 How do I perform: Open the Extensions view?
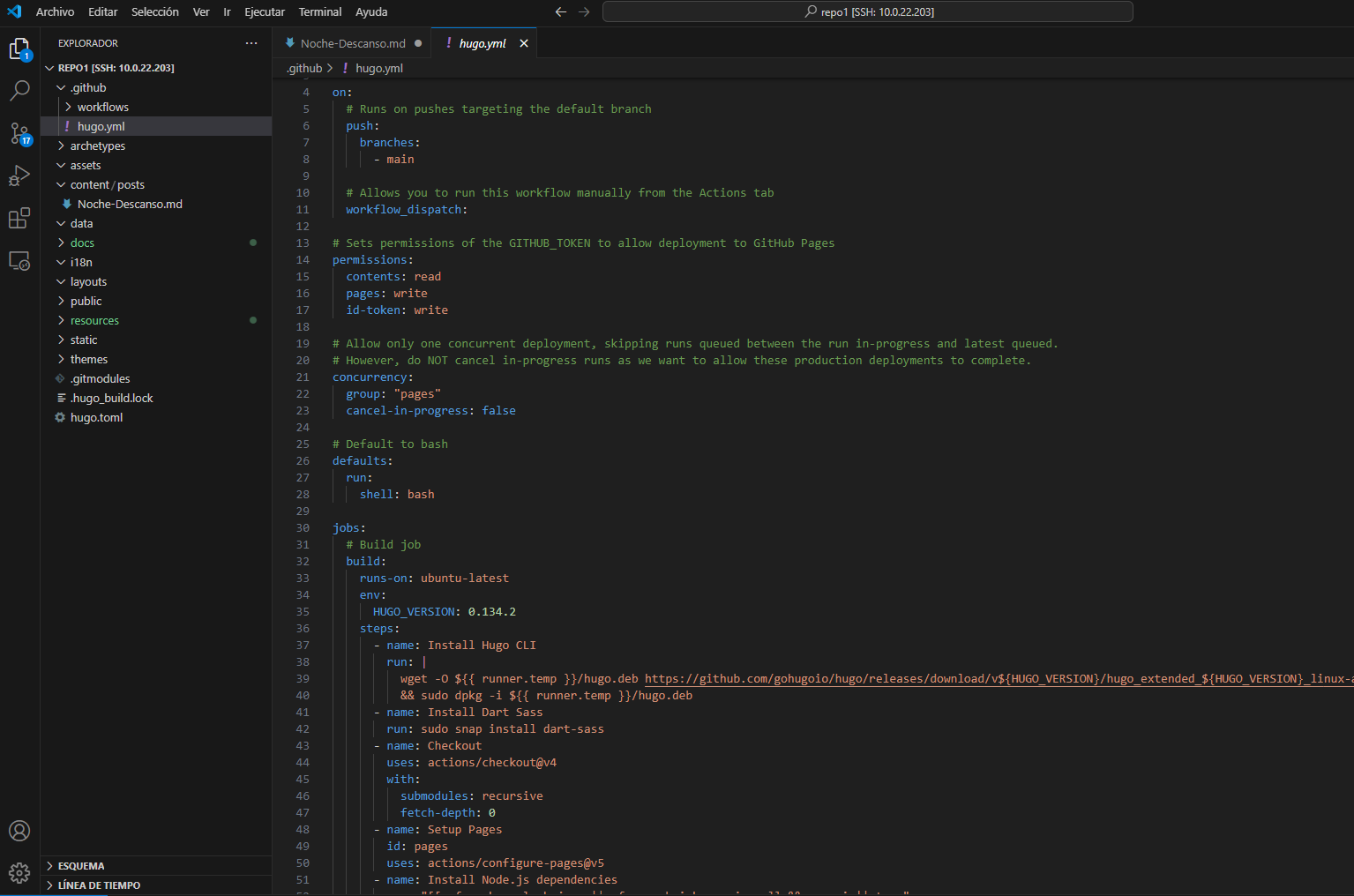click(19, 218)
